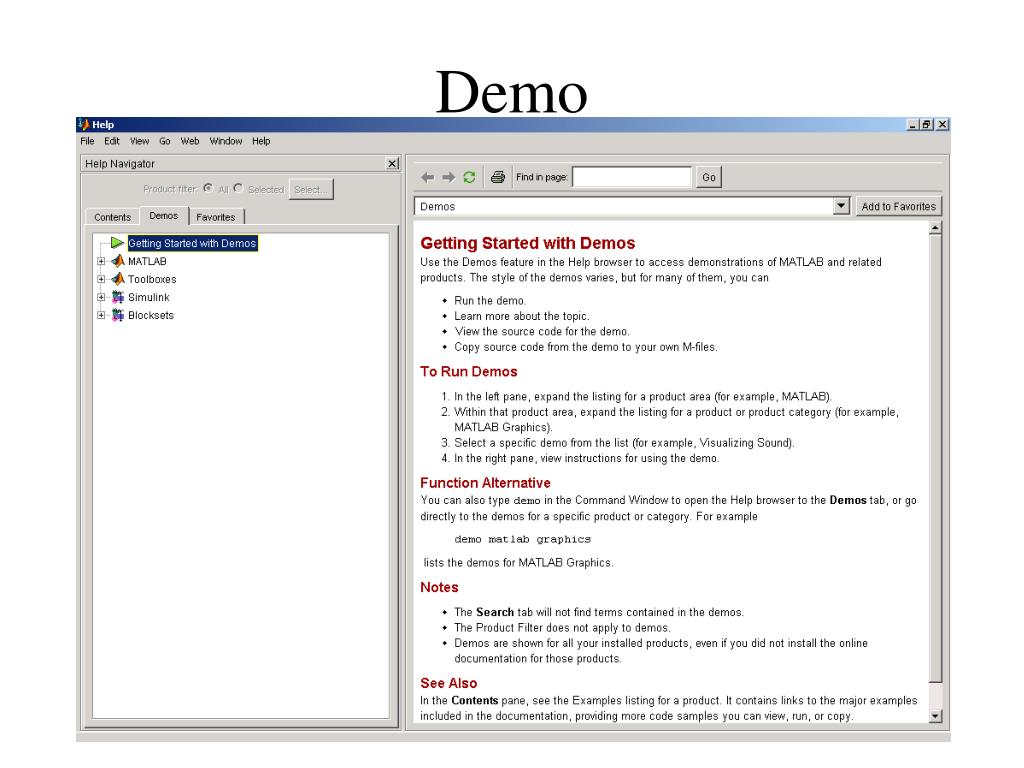Expand the MATLAB demos node
Image resolution: width=1024 pixels, height=768 pixels.
click(101, 261)
